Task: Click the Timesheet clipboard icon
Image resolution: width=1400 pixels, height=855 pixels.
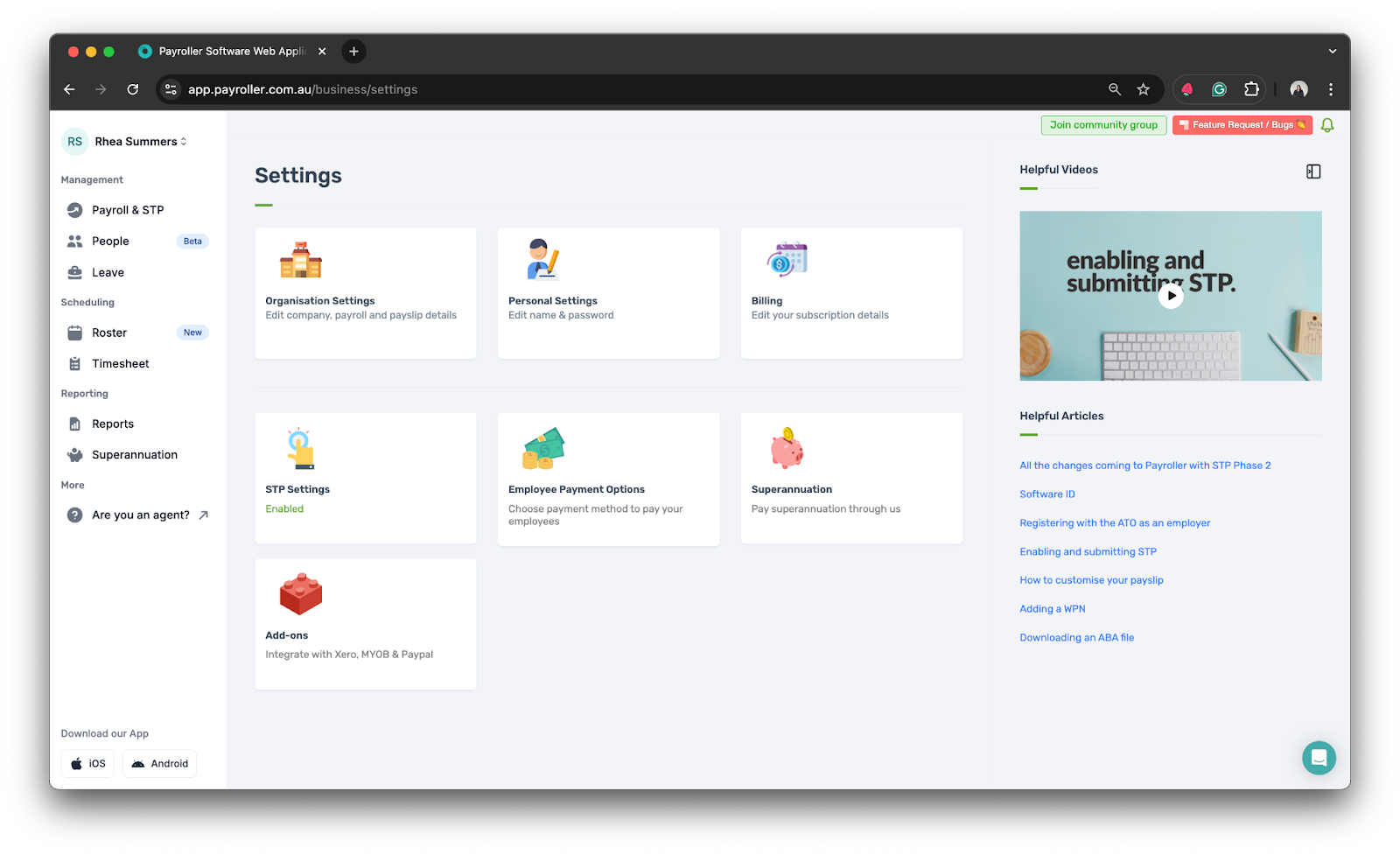Action: click(x=75, y=363)
